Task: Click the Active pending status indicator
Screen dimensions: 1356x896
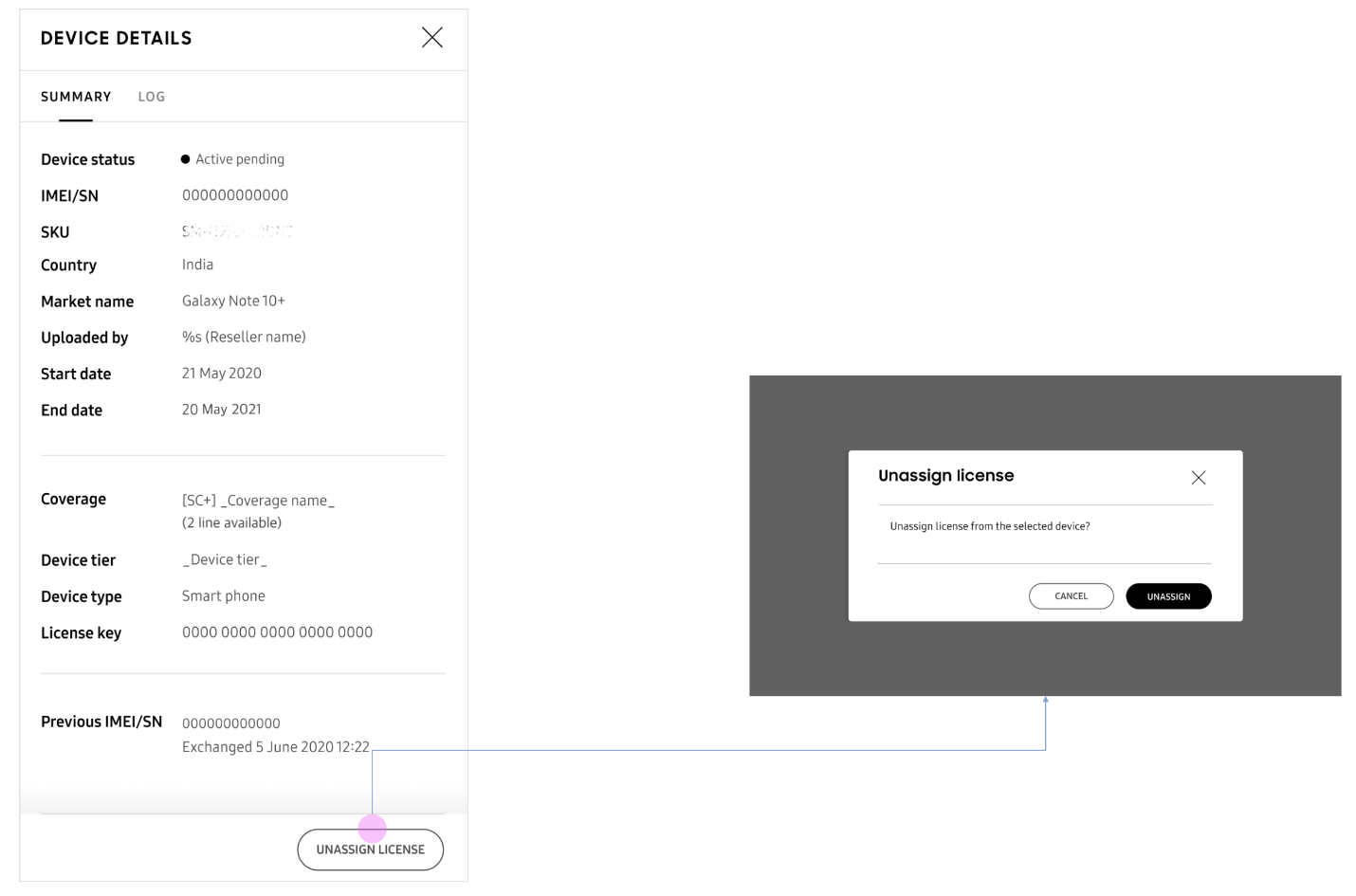Action: tap(232, 158)
